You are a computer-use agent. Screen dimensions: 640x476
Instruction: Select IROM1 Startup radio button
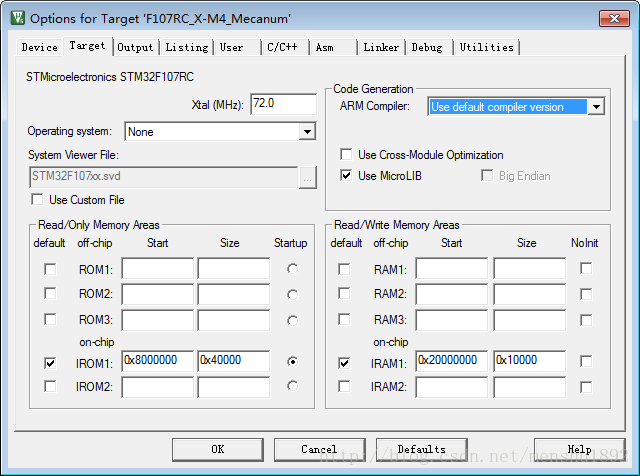pos(292,362)
